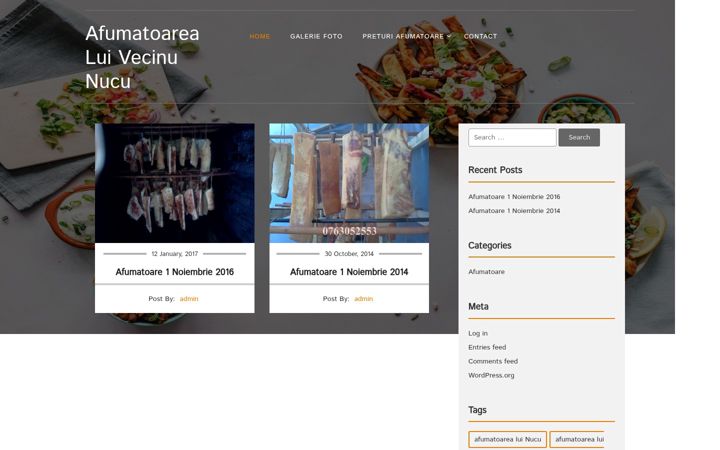Open Recent Posts link Afumatoare 1 Noiembrie 2016

[x=514, y=197]
